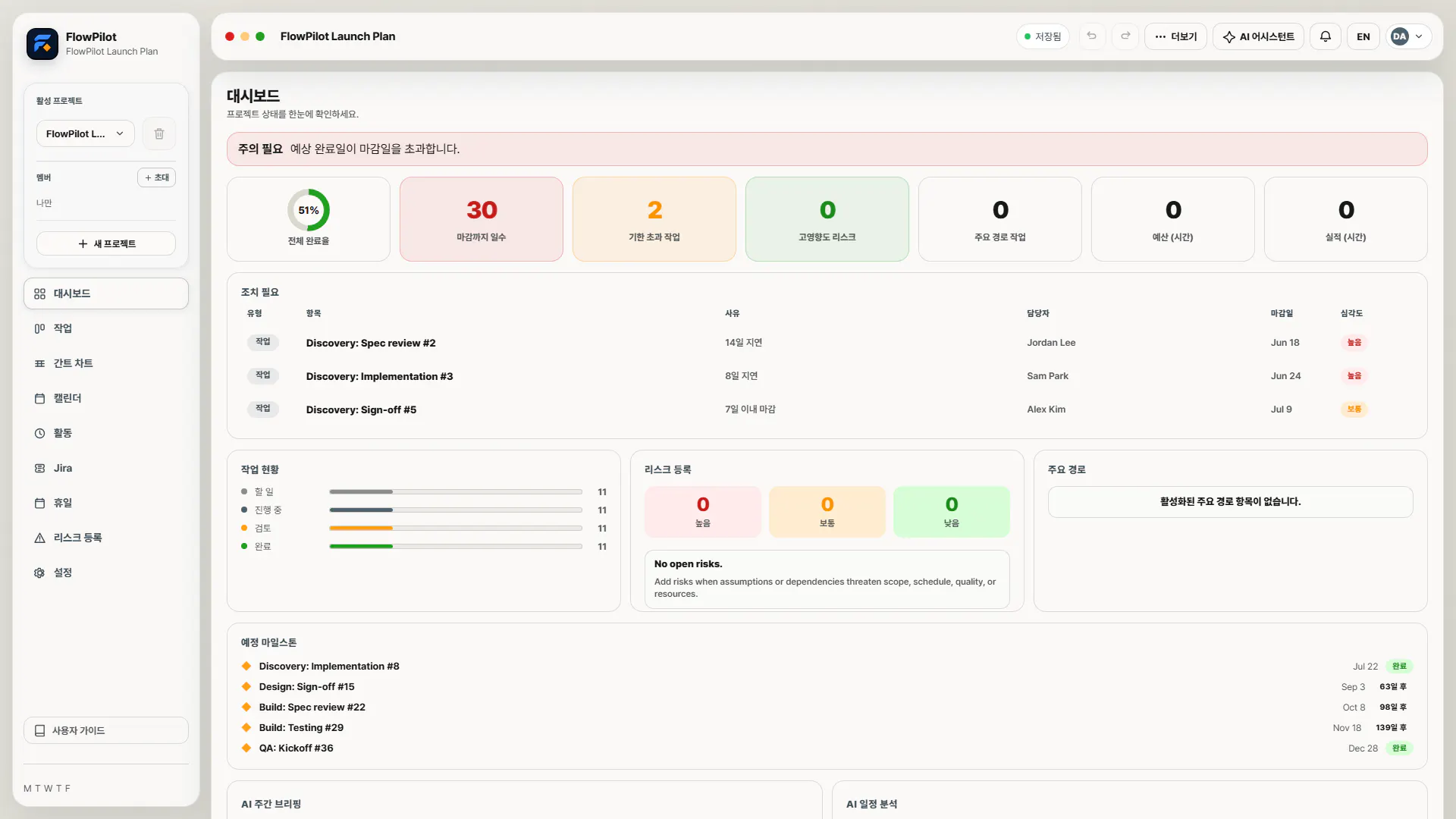The image size is (1456, 819).
Task: Open the 더보기 menu
Action: pyautogui.click(x=1175, y=36)
